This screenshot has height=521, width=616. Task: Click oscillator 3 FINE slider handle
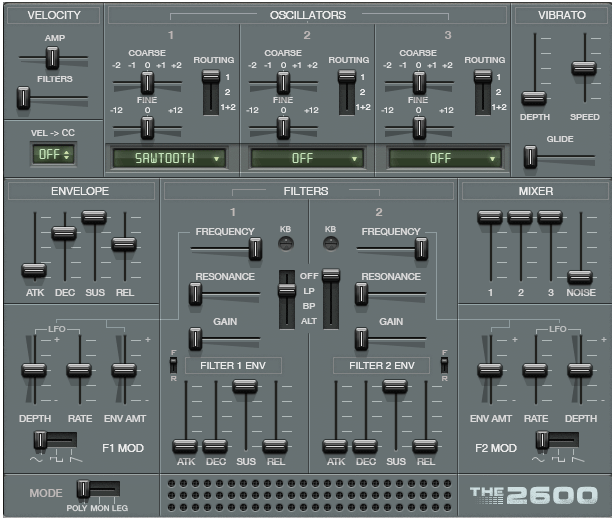click(419, 128)
